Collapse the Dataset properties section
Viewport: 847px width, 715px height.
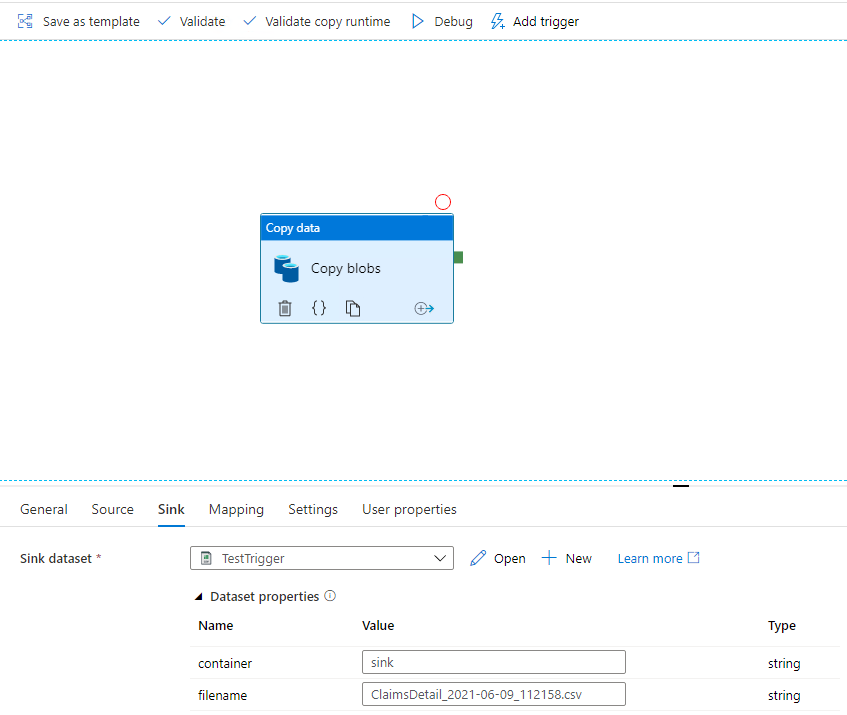tap(199, 596)
